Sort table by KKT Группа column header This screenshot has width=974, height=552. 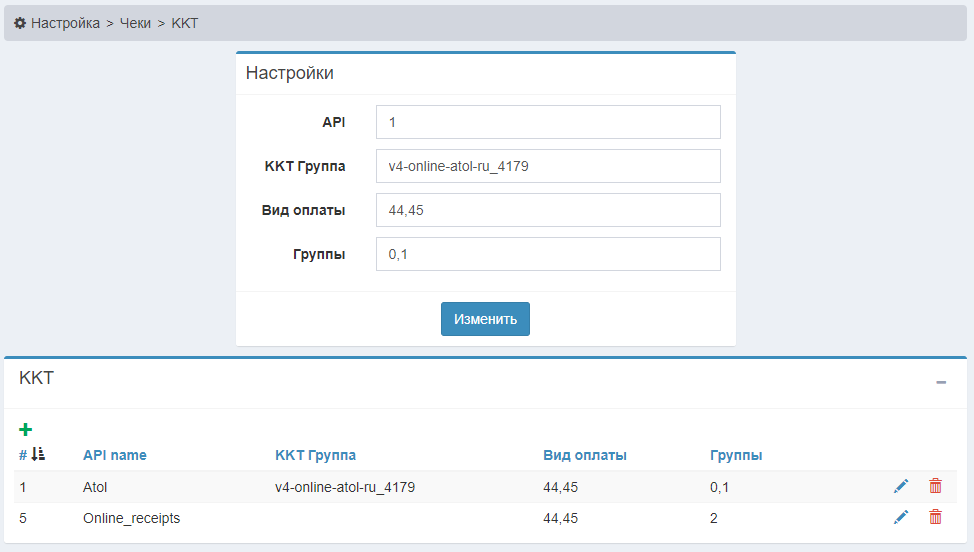point(315,455)
